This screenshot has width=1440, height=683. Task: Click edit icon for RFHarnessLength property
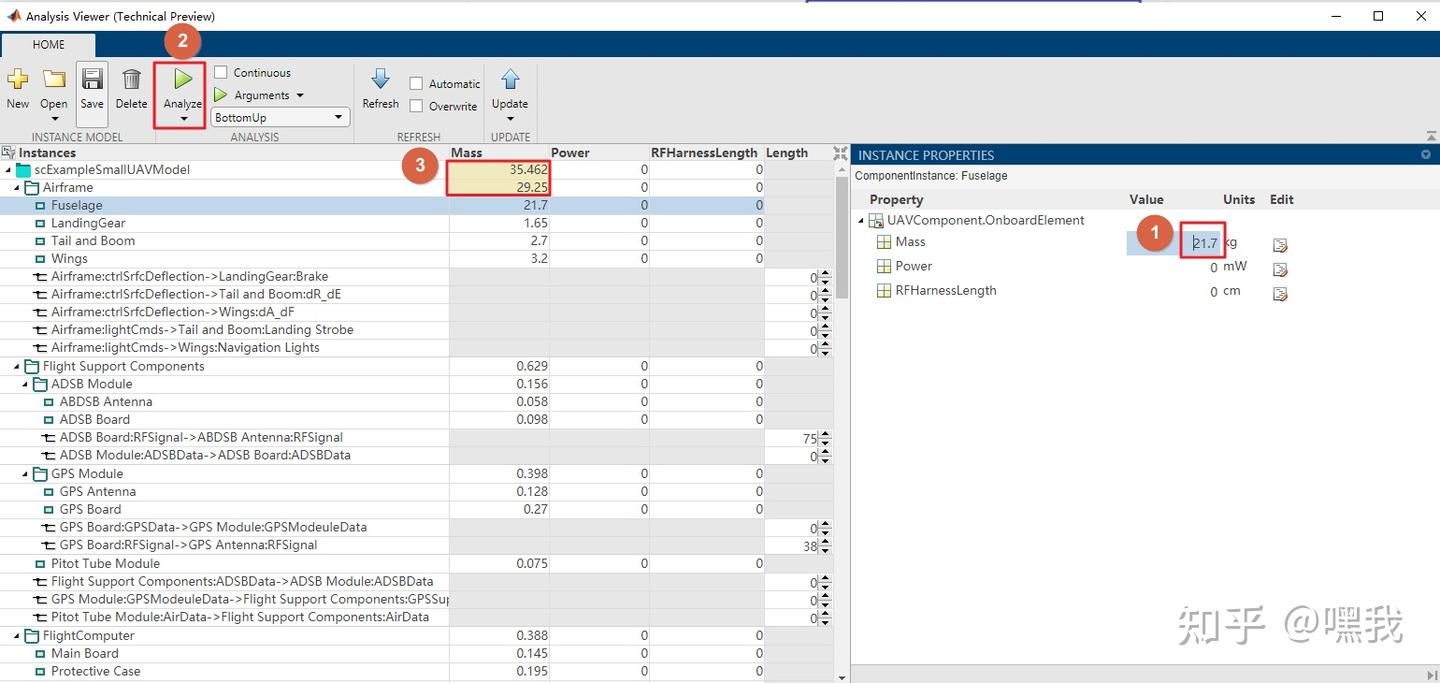1280,293
